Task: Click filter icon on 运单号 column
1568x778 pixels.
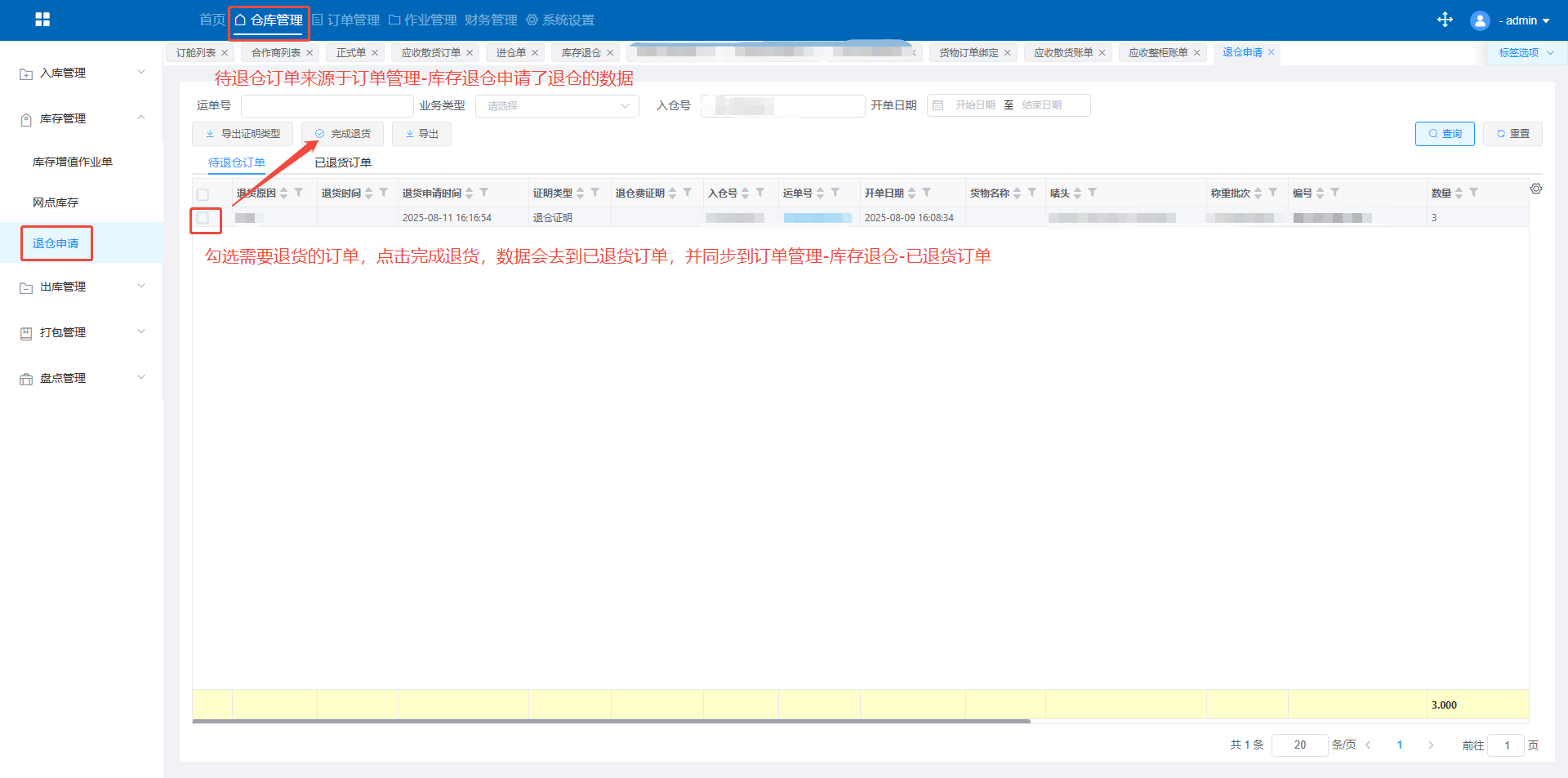Action: pos(835,193)
